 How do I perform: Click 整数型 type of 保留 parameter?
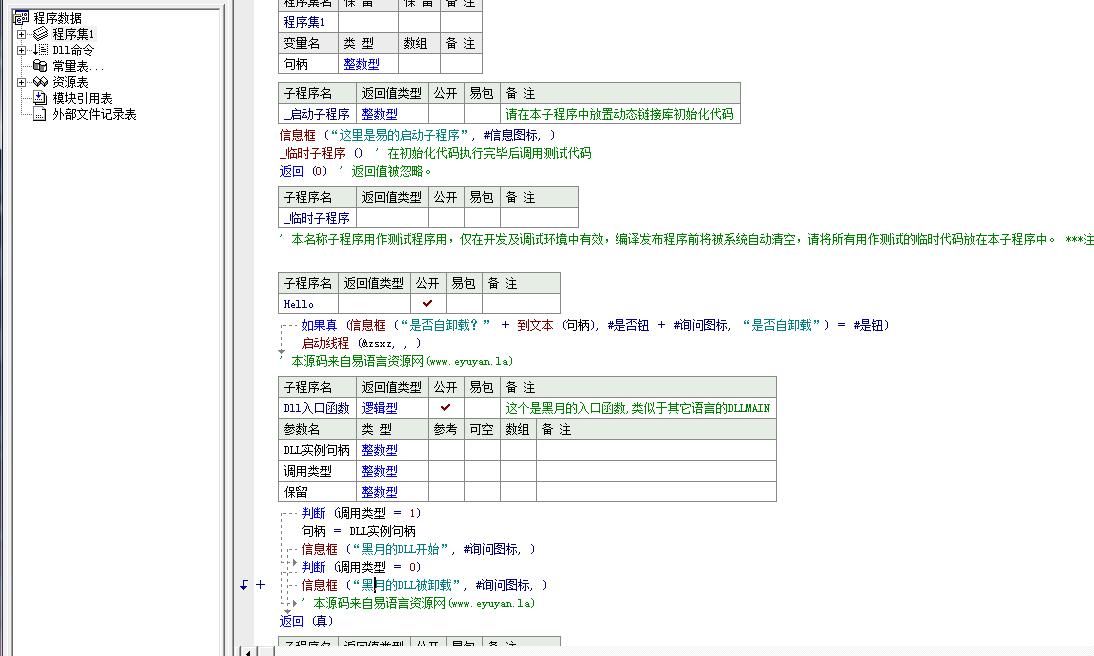pyautogui.click(x=380, y=492)
